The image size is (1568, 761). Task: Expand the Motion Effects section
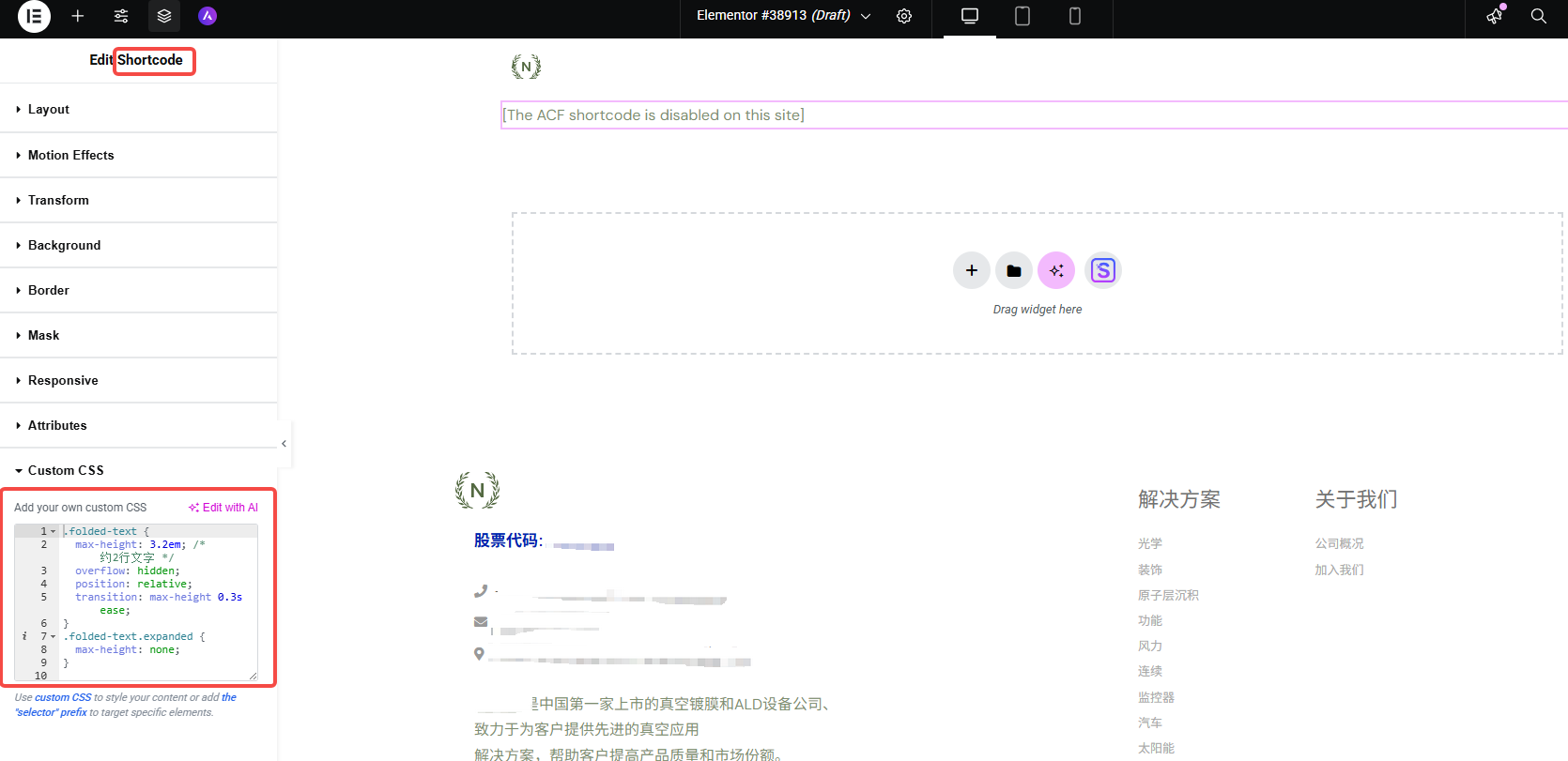tap(70, 155)
